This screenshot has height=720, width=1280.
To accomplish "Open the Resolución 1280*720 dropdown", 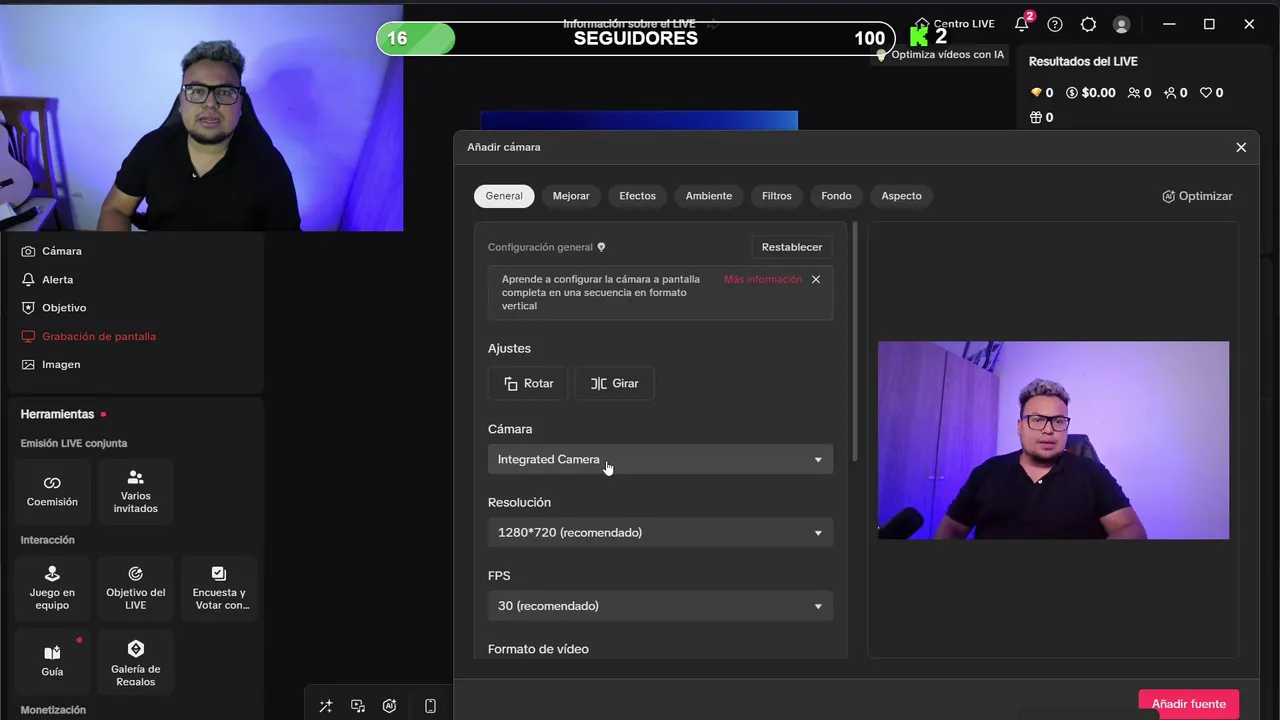I will click(660, 533).
